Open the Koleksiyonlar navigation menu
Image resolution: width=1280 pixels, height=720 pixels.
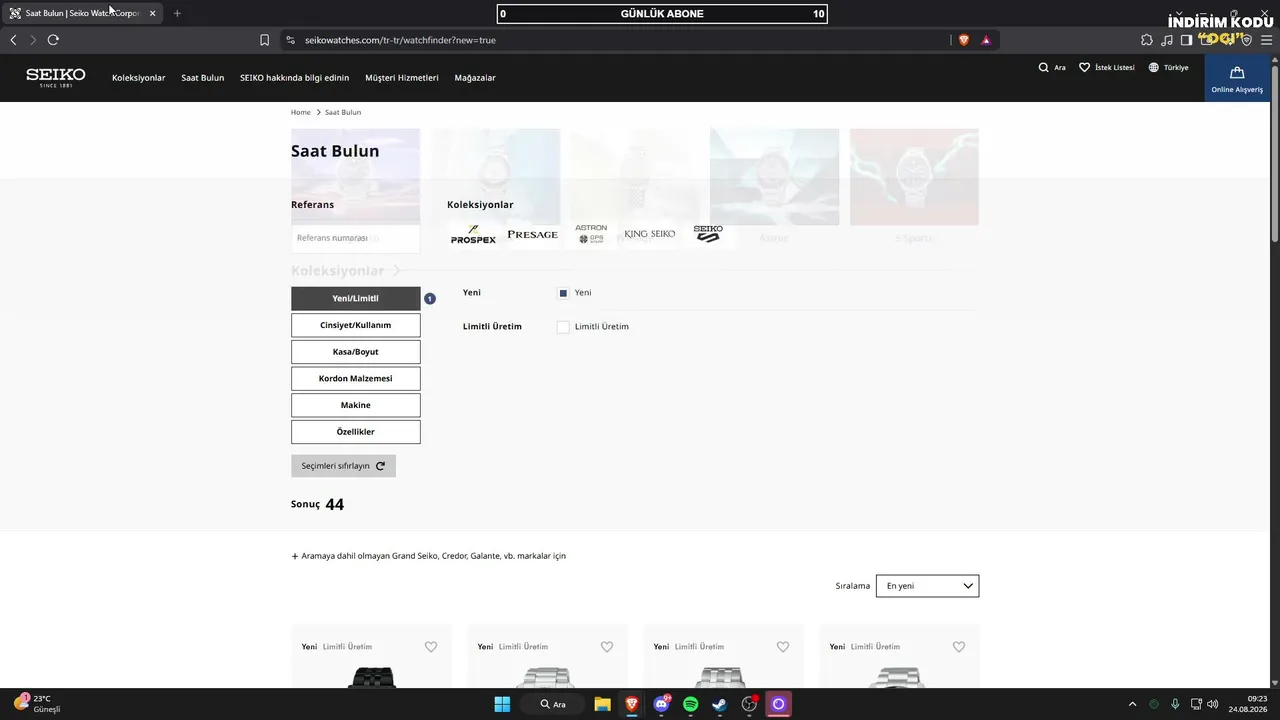[139, 78]
